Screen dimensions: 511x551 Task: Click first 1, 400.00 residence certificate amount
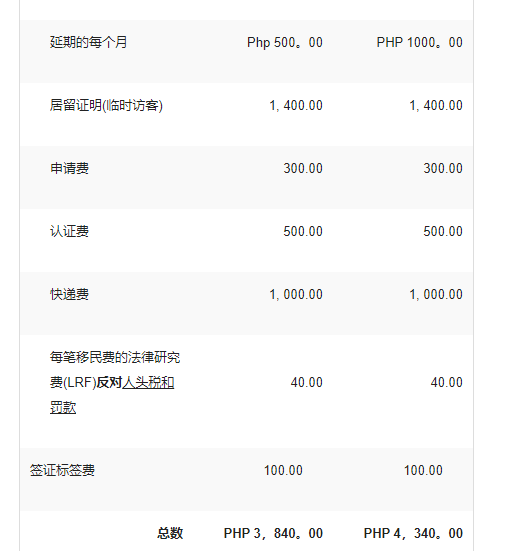pos(296,105)
